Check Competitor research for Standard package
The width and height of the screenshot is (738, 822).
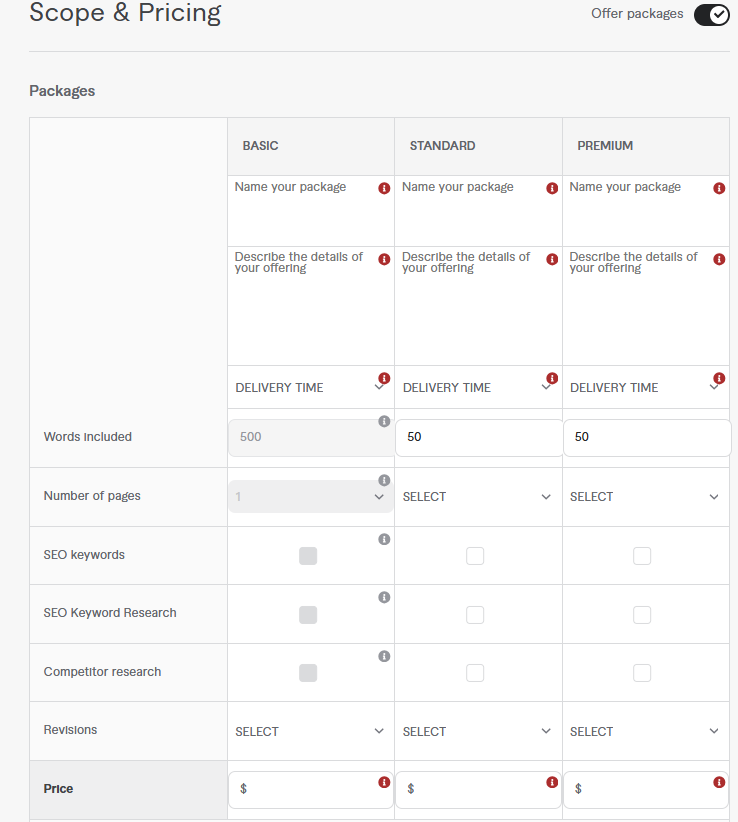point(475,673)
